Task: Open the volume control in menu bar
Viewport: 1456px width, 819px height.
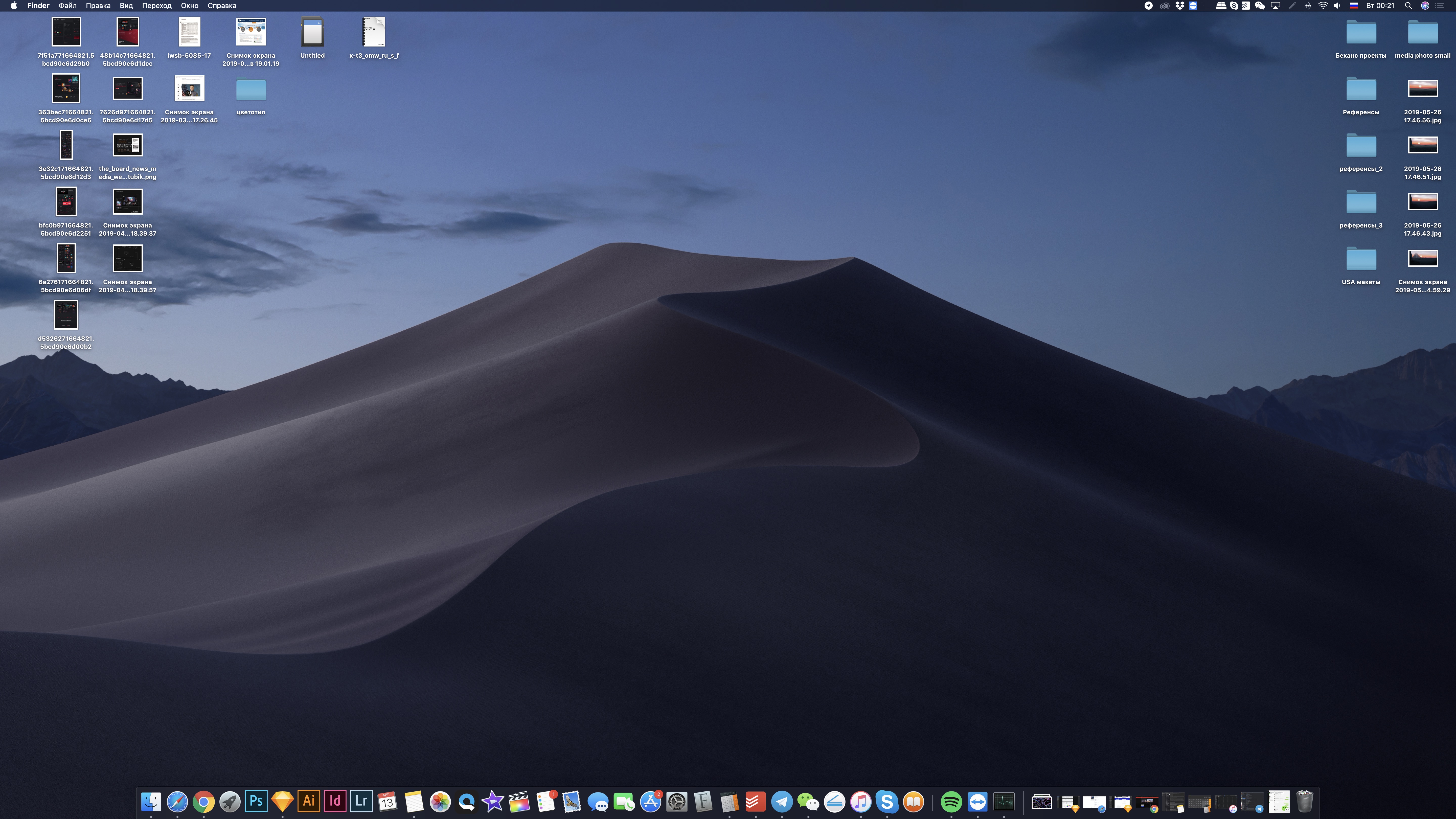Action: pyautogui.click(x=1337, y=6)
